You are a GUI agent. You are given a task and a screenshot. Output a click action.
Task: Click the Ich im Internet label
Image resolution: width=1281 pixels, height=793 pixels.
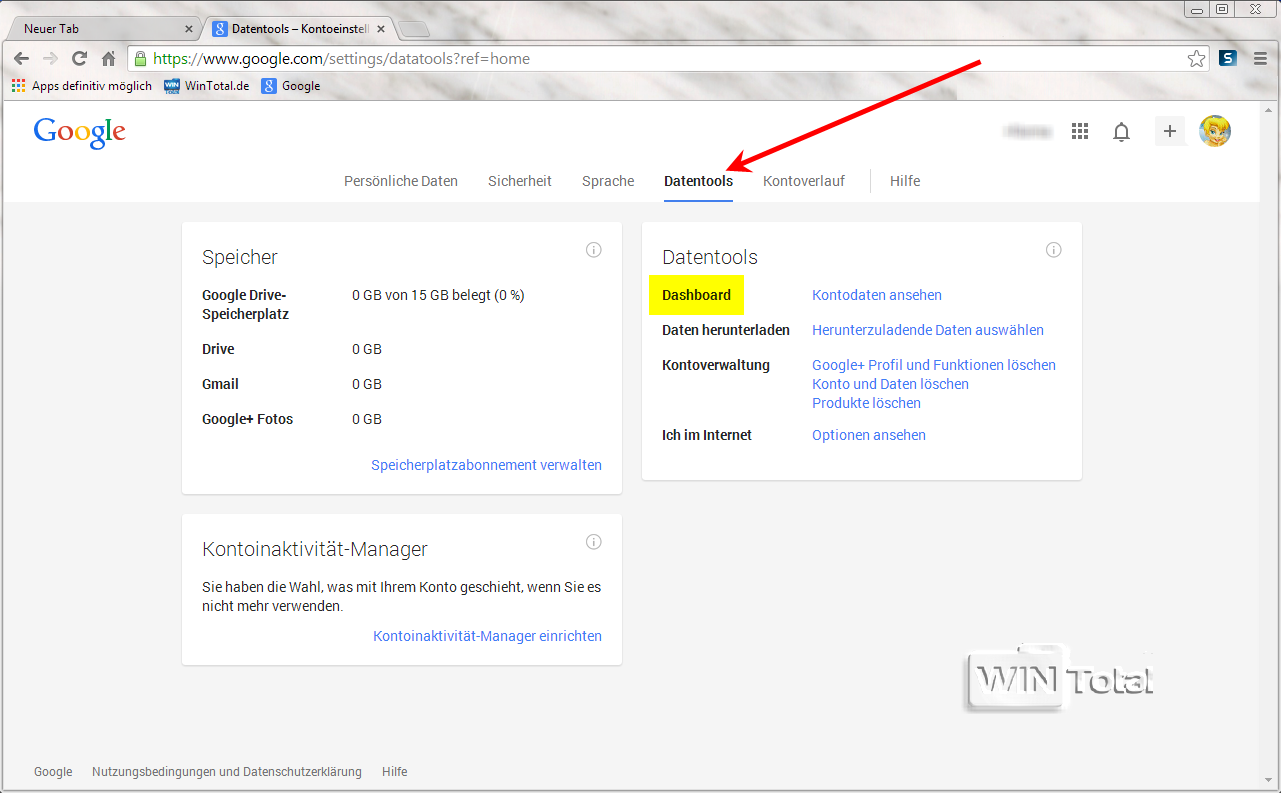(x=707, y=435)
